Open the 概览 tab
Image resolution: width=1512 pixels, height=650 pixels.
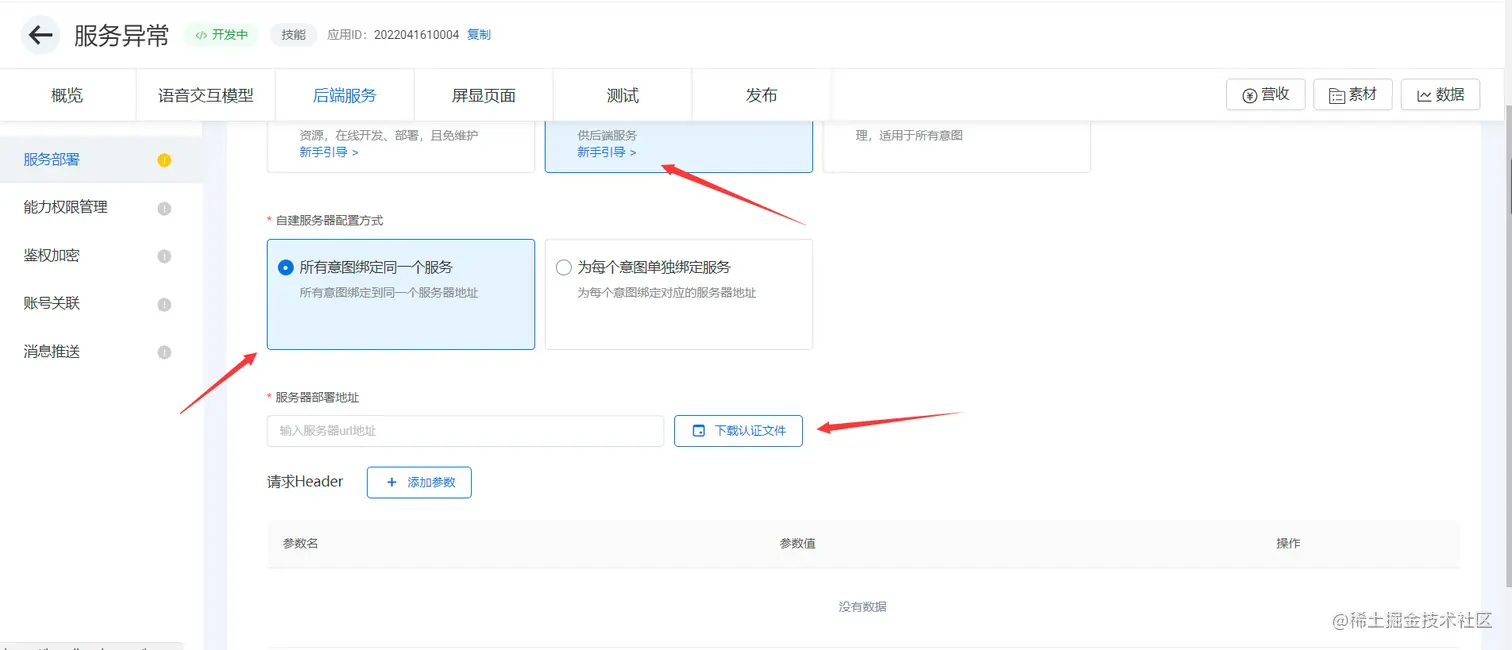67,95
